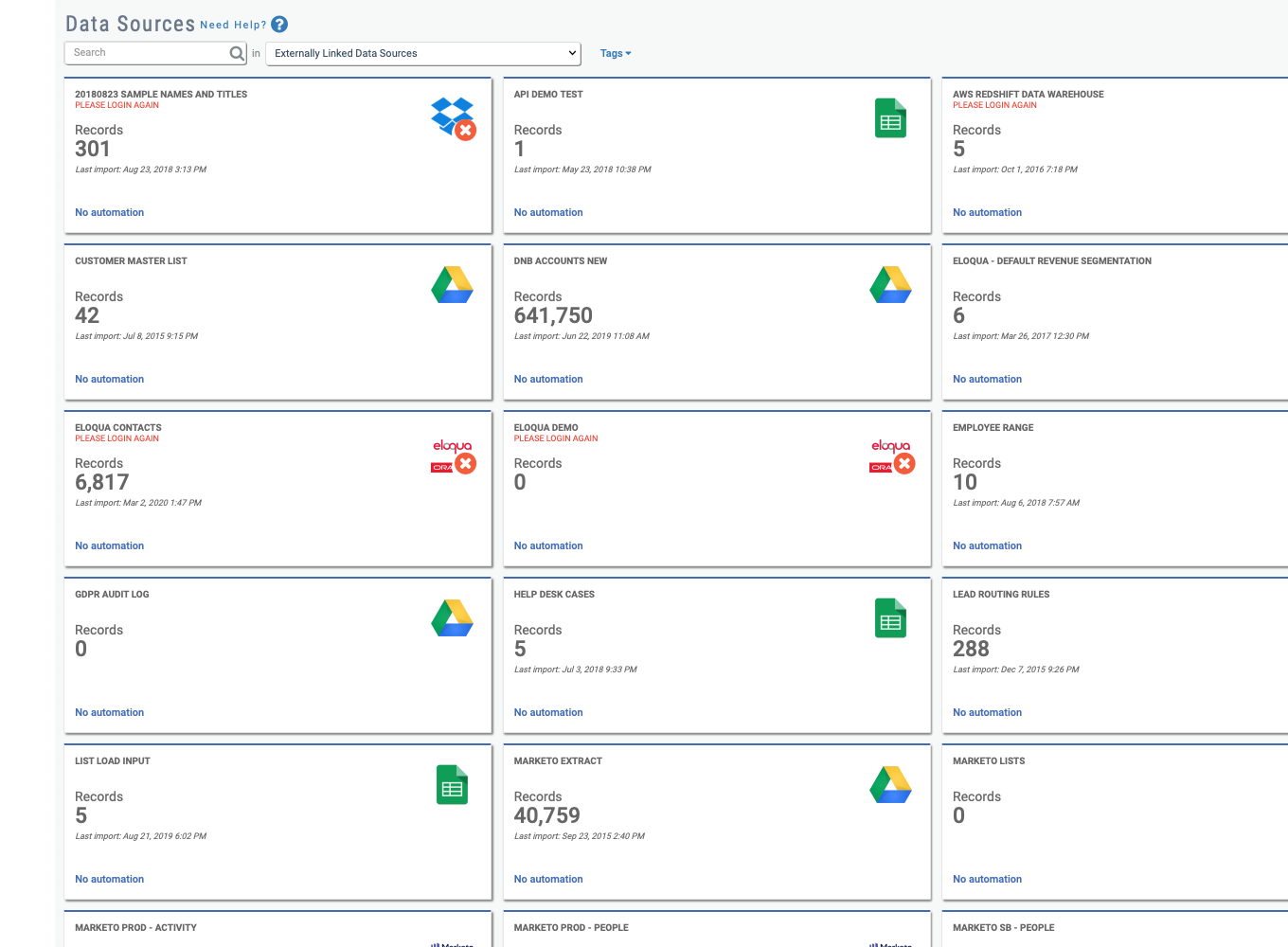The height and width of the screenshot is (947, 1288).
Task: Click No automation on Help Desk Cases card
Action: coord(548,713)
